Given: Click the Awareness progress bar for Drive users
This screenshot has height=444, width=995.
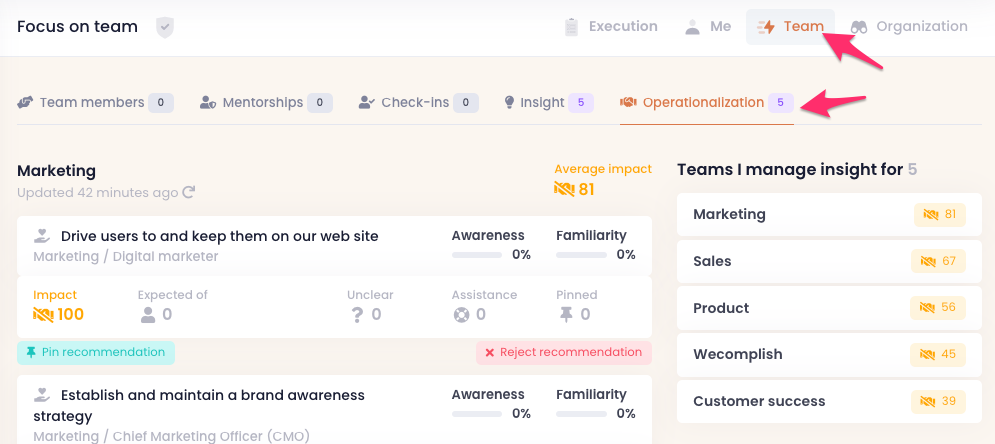Looking at the screenshot, I should click(x=477, y=255).
